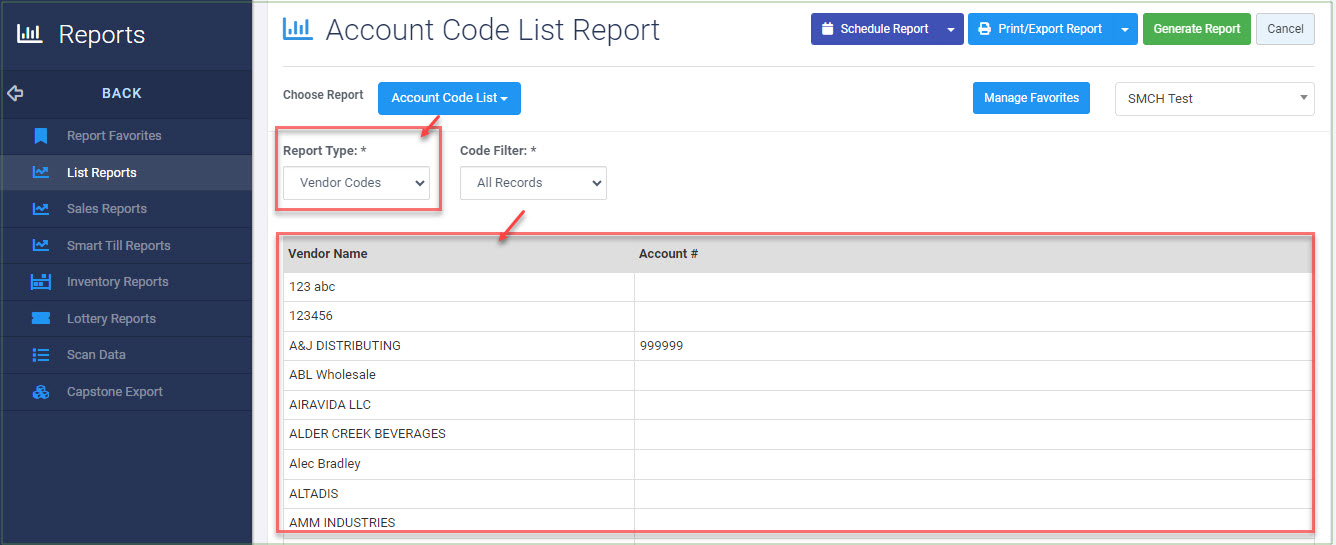Click the Smart Till Reports chart icon
The image size is (1336, 545).
click(x=40, y=245)
